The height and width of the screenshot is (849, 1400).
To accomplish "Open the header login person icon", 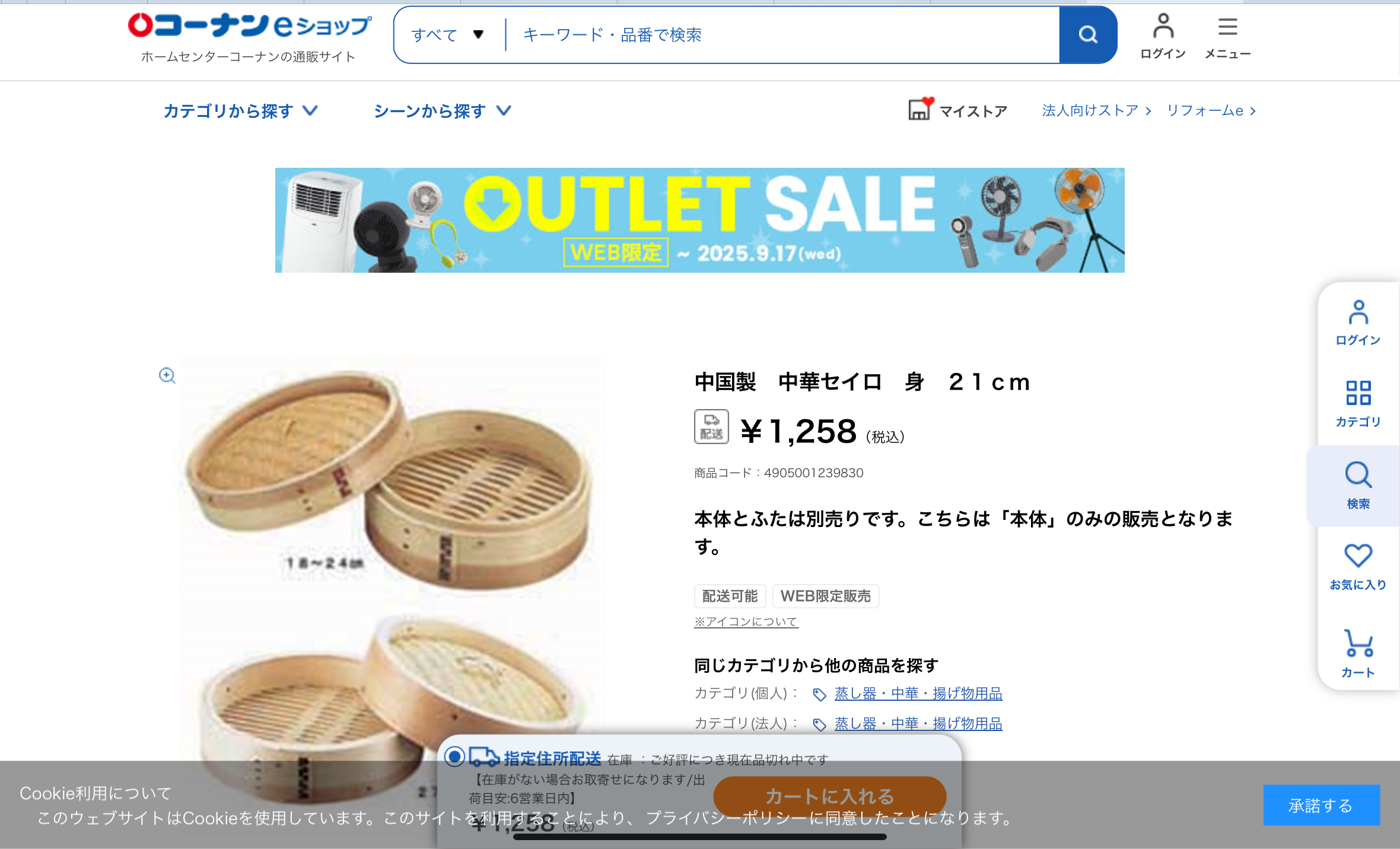I will 1163,26.
